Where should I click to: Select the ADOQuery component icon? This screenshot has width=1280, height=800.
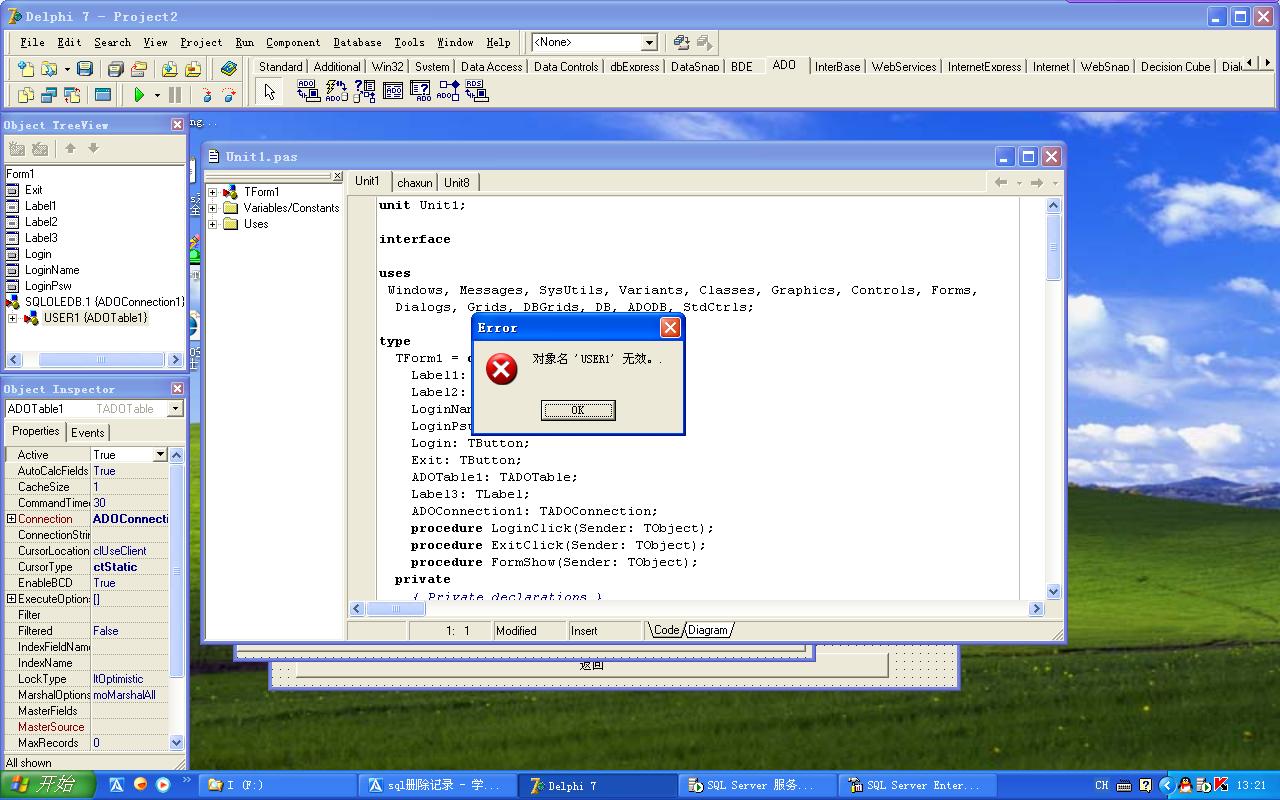click(x=420, y=92)
